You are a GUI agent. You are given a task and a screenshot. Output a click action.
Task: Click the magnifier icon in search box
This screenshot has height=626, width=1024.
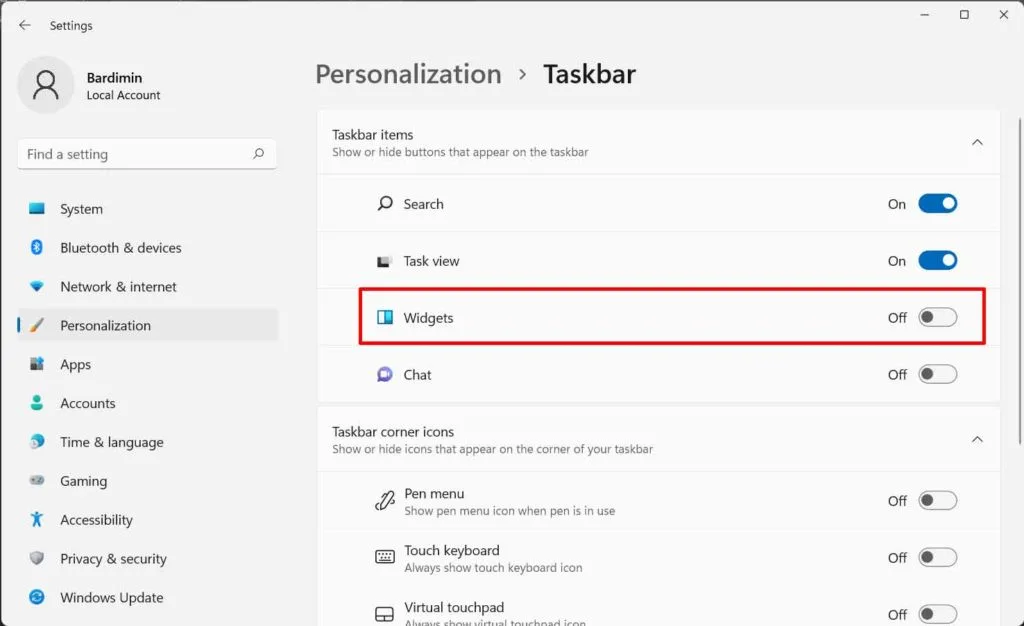point(259,153)
